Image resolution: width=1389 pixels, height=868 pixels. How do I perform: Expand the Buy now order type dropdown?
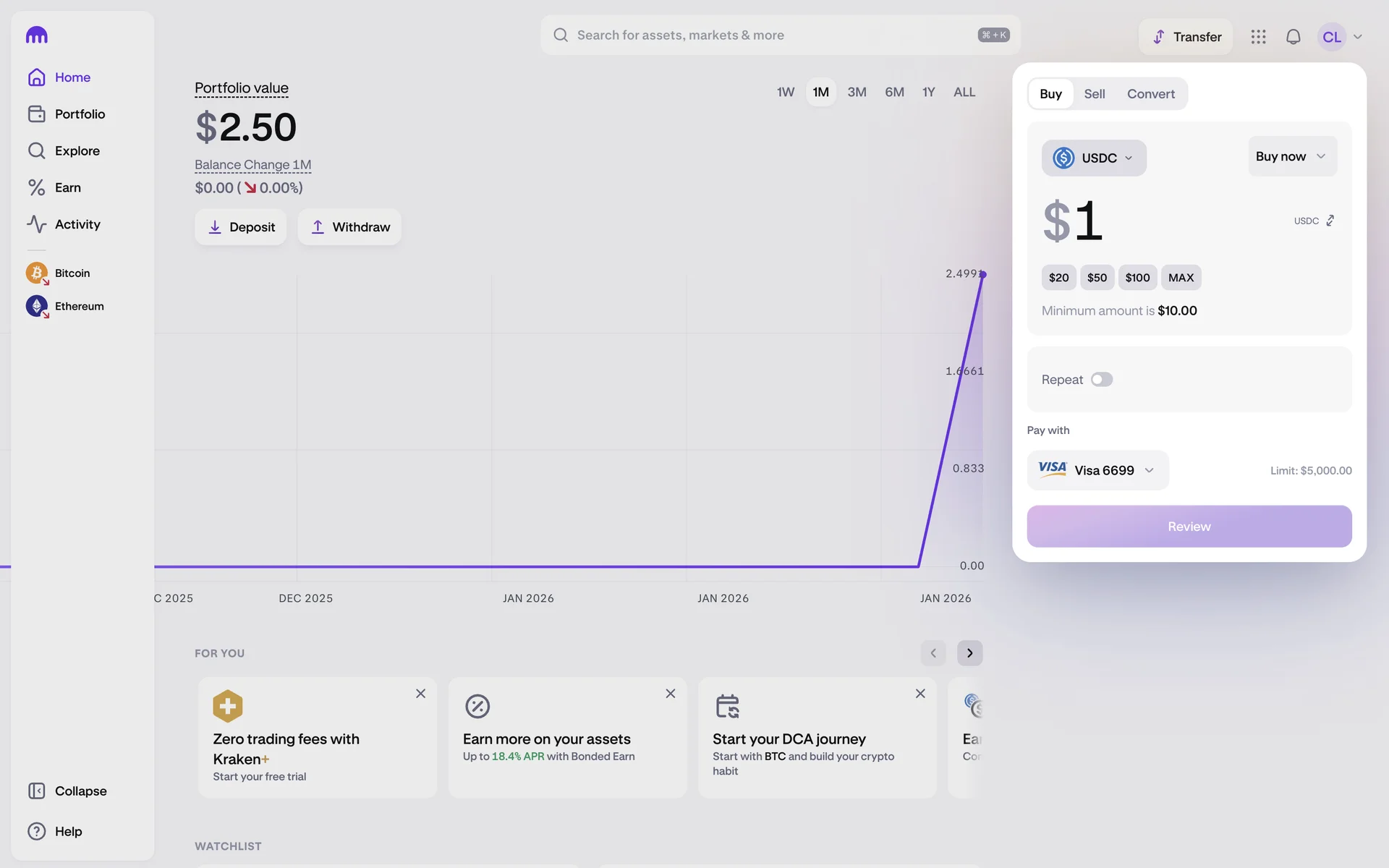coord(1291,156)
